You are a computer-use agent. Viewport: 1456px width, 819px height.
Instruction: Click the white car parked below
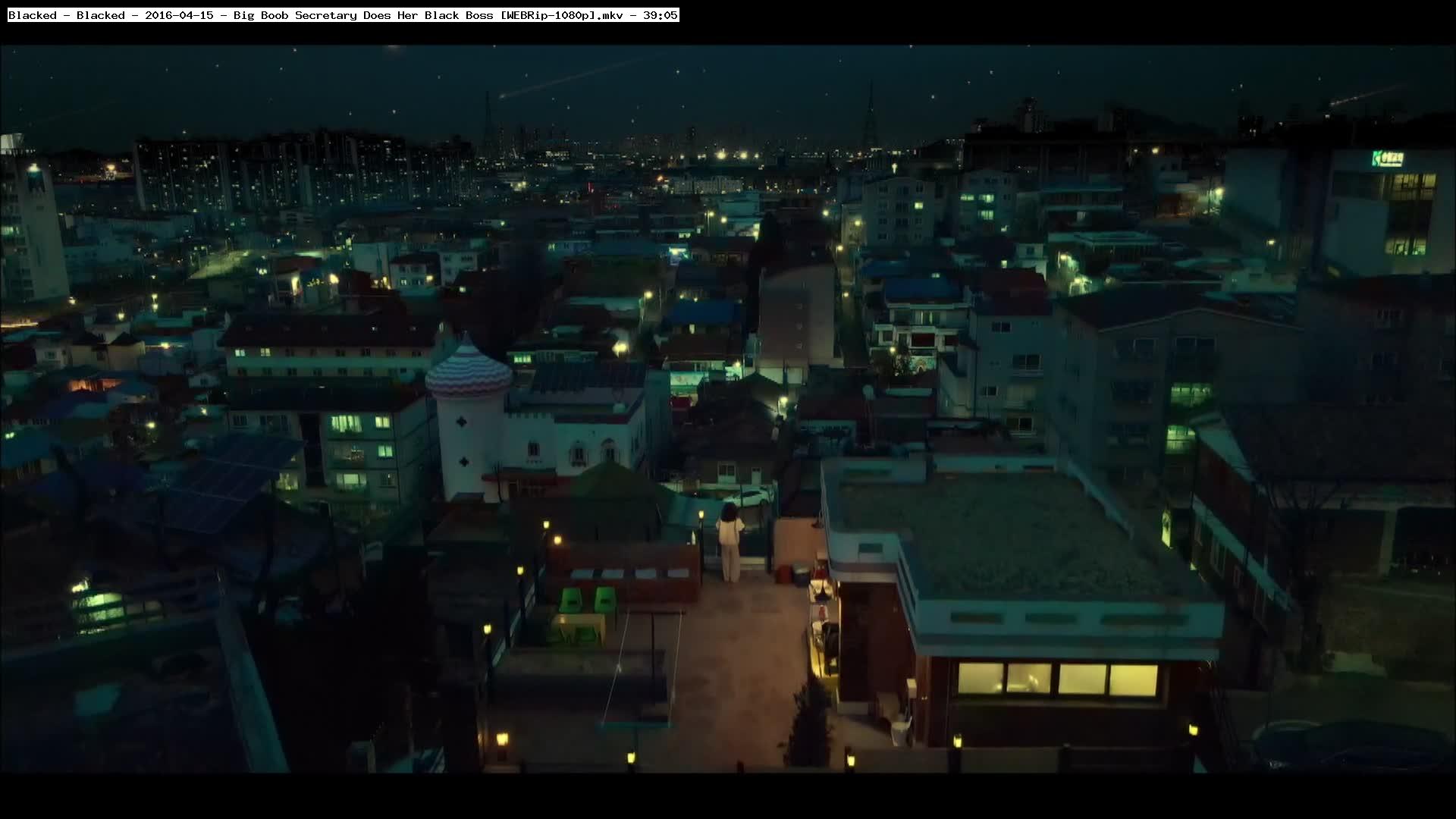pos(751,498)
